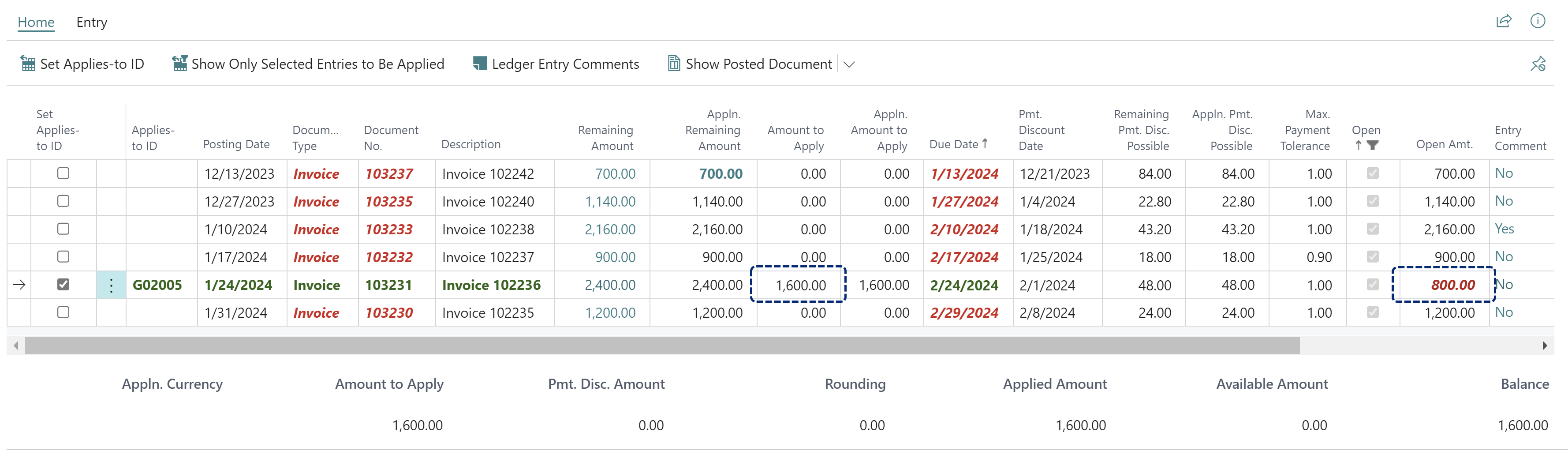Click Open checkbox in invoice 103230 row
This screenshot has width=1568, height=455.
tap(1373, 312)
